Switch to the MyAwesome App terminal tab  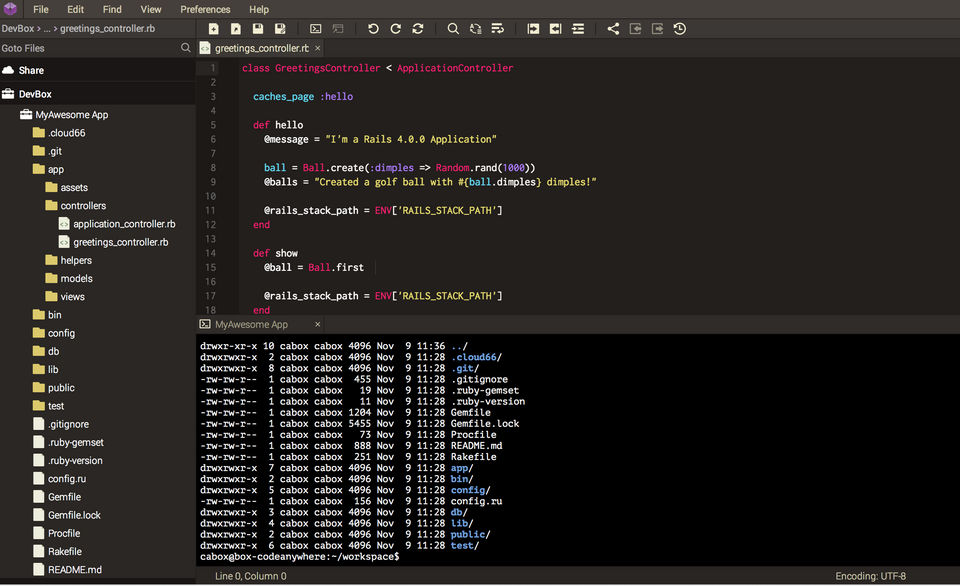[x=250, y=324]
